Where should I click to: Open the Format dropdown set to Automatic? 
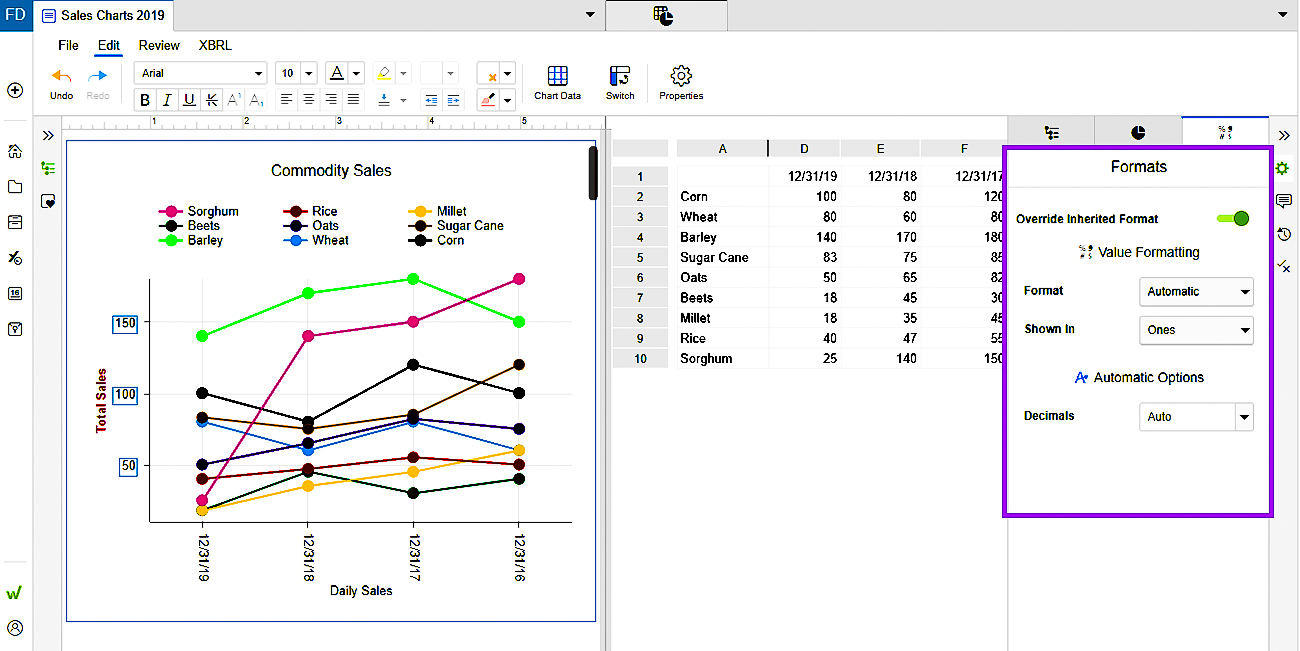click(x=1196, y=292)
